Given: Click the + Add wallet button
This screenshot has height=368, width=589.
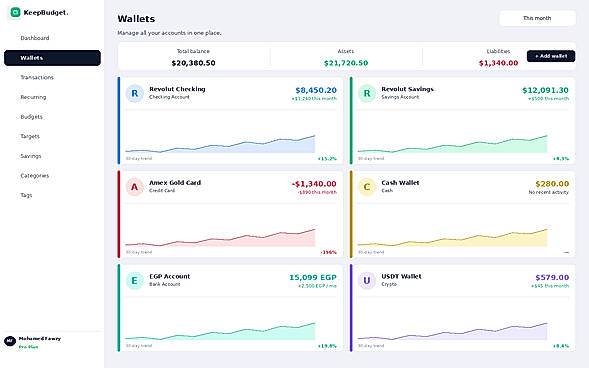Looking at the screenshot, I should [x=551, y=56].
